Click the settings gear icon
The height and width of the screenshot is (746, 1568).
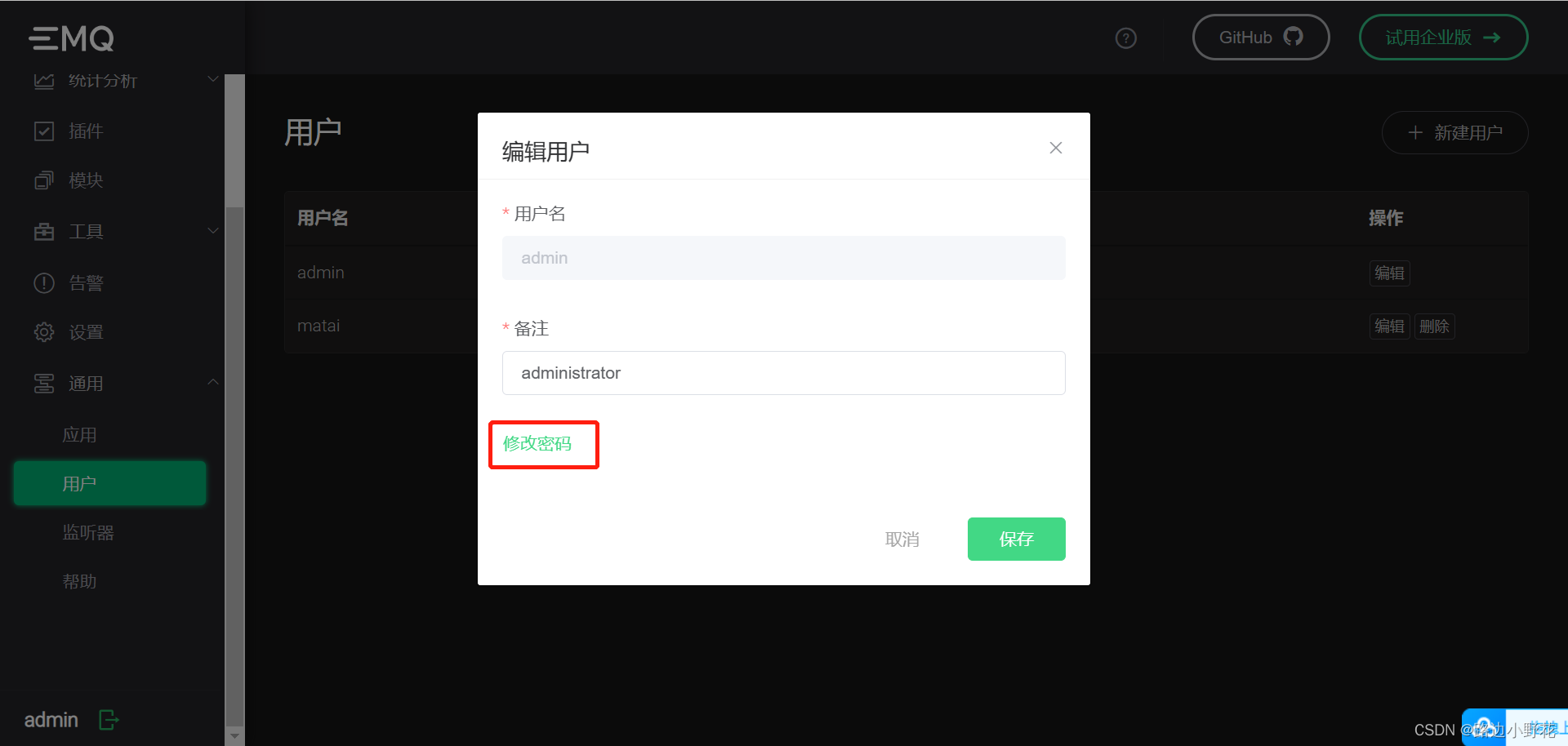(x=44, y=332)
